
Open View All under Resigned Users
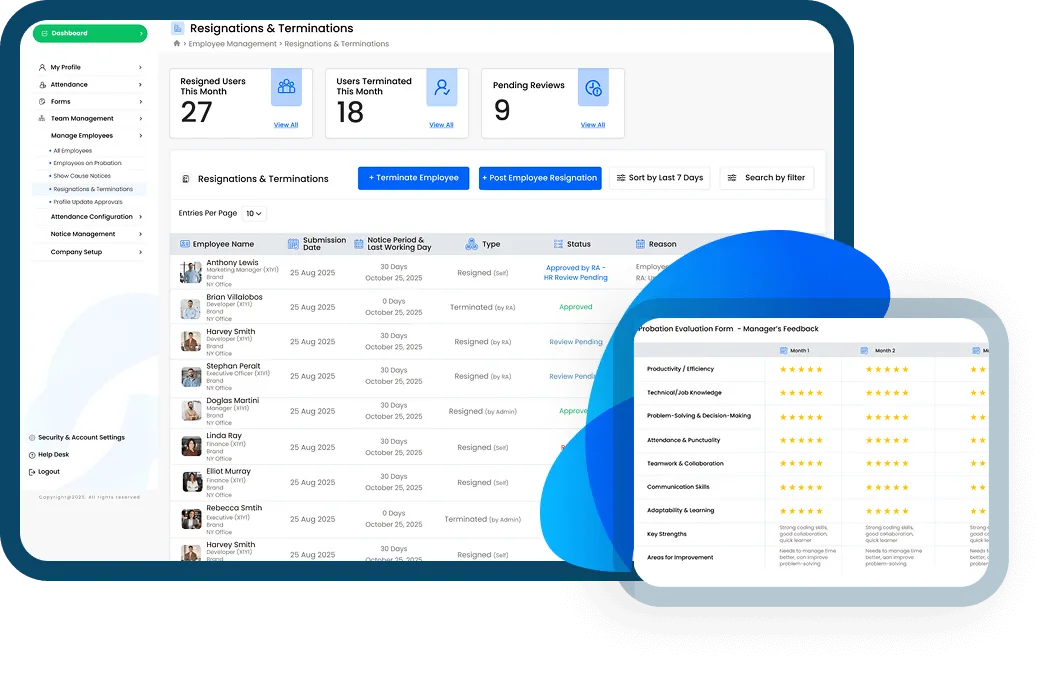[285, 125]
